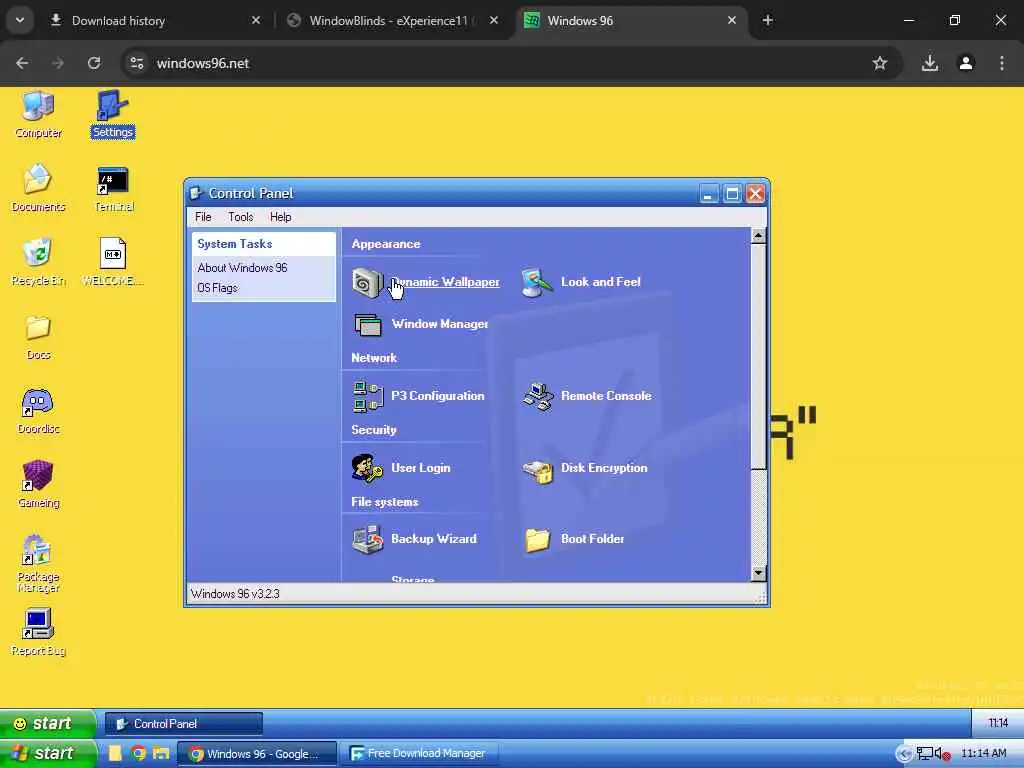Open the Chrome three-dot menu
Image resolution: width=1024 pixels, height=768 pixels.
click(1002, 63)
